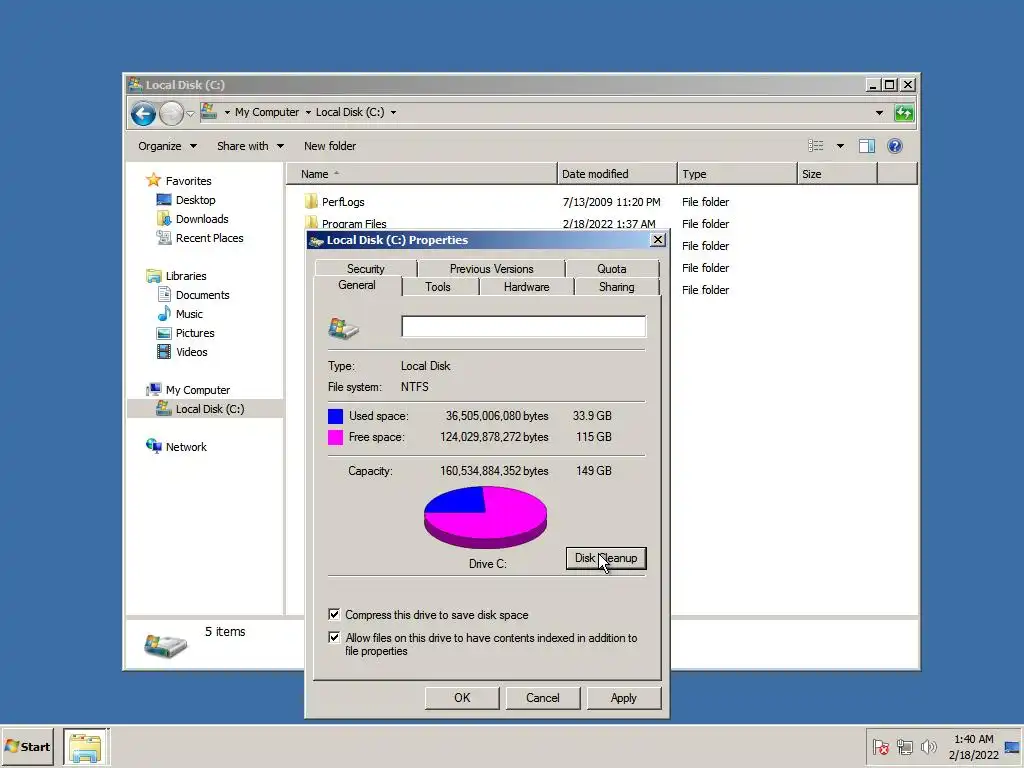Image resolution: width=1024 pixels, height=768 pixels.
Task: Expand the arrow after My Computer in address bar
Action: [x=308, y=112]
